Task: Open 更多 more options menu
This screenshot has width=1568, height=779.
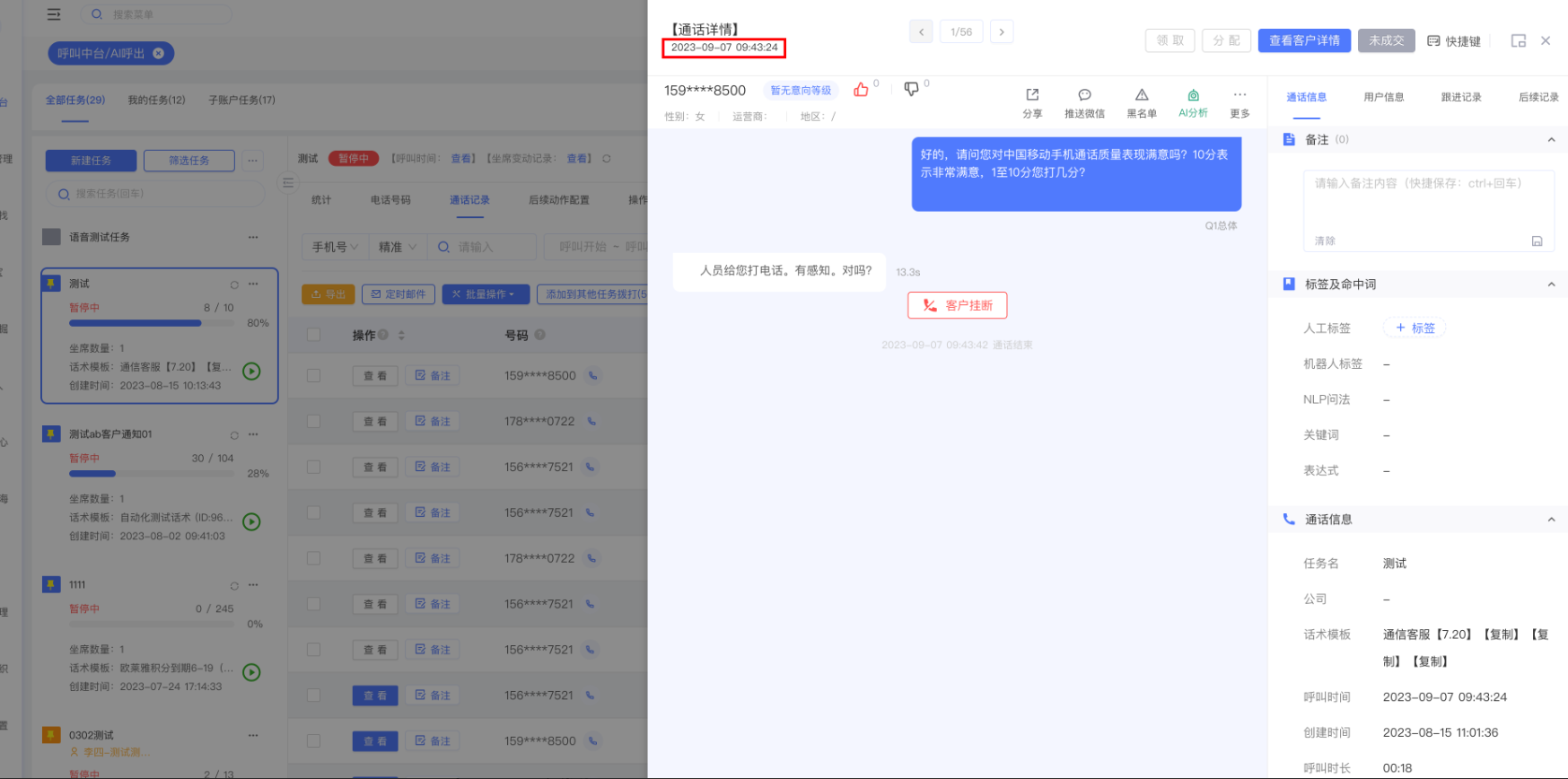Action: pyautogui.click(x=1240, y=95)
